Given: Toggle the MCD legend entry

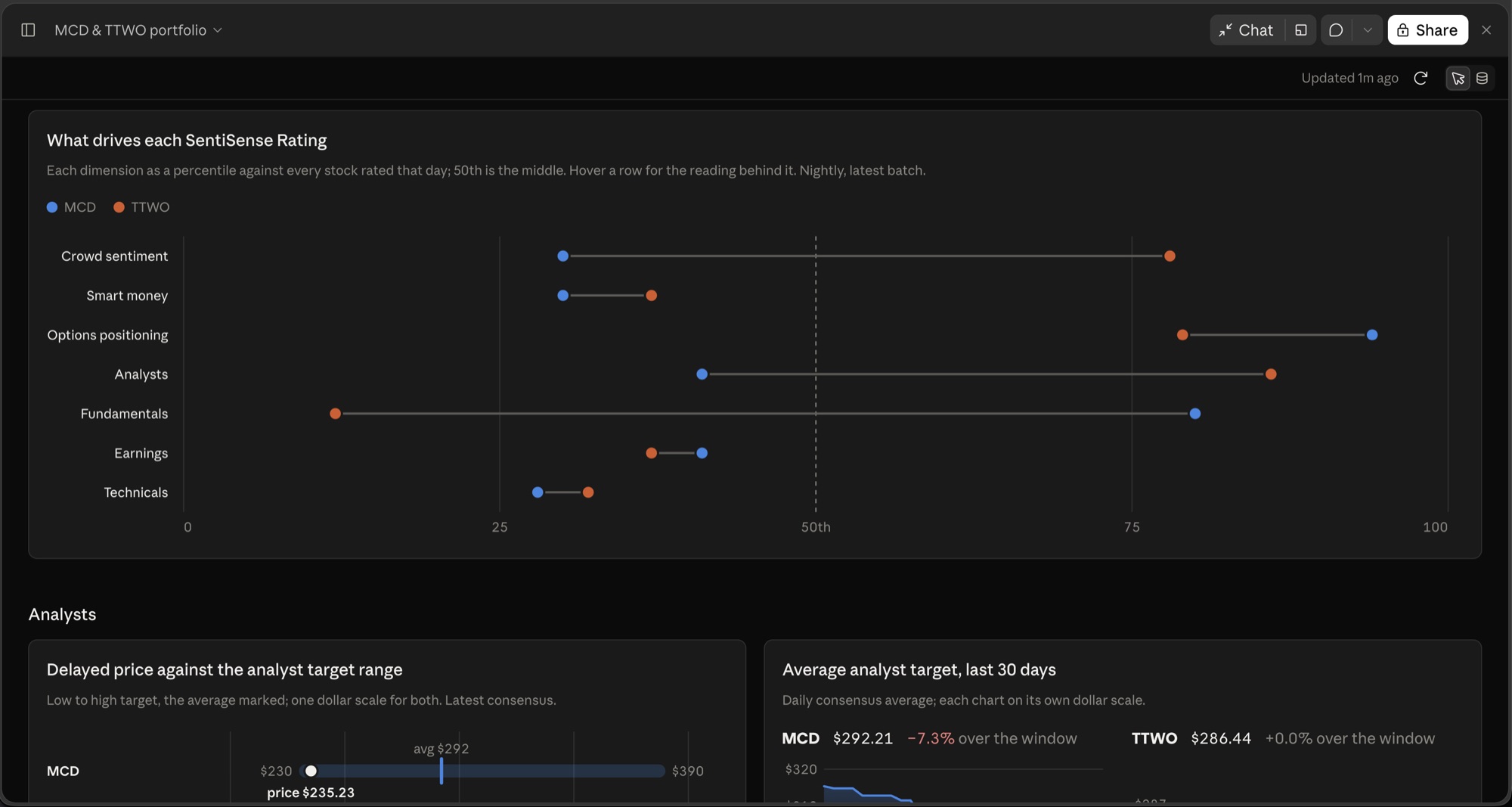Looking at the screenshot, I should click(x=71, y=207).
